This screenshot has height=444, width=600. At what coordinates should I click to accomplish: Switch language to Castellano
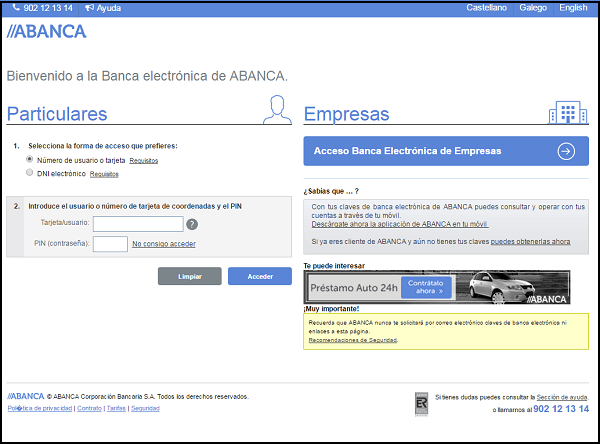[486, 8]
